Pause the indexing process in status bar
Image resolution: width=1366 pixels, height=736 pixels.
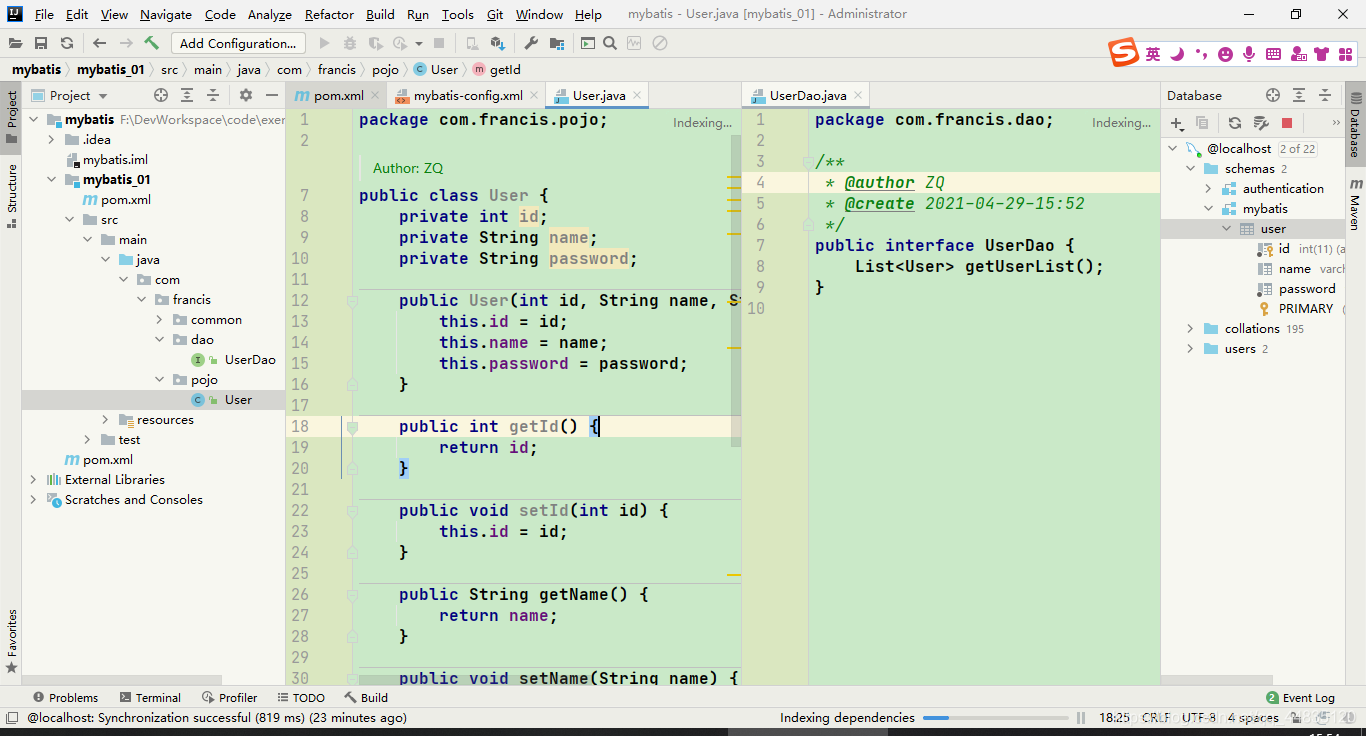(1080, 718)
